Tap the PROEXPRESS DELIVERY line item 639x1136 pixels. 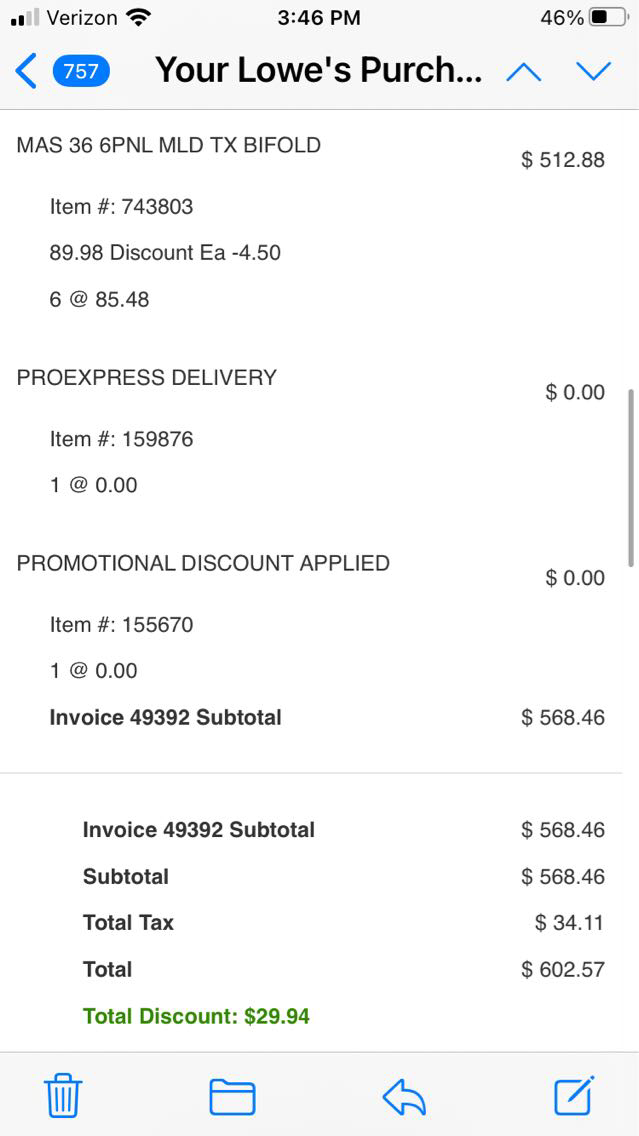[147, 377]
